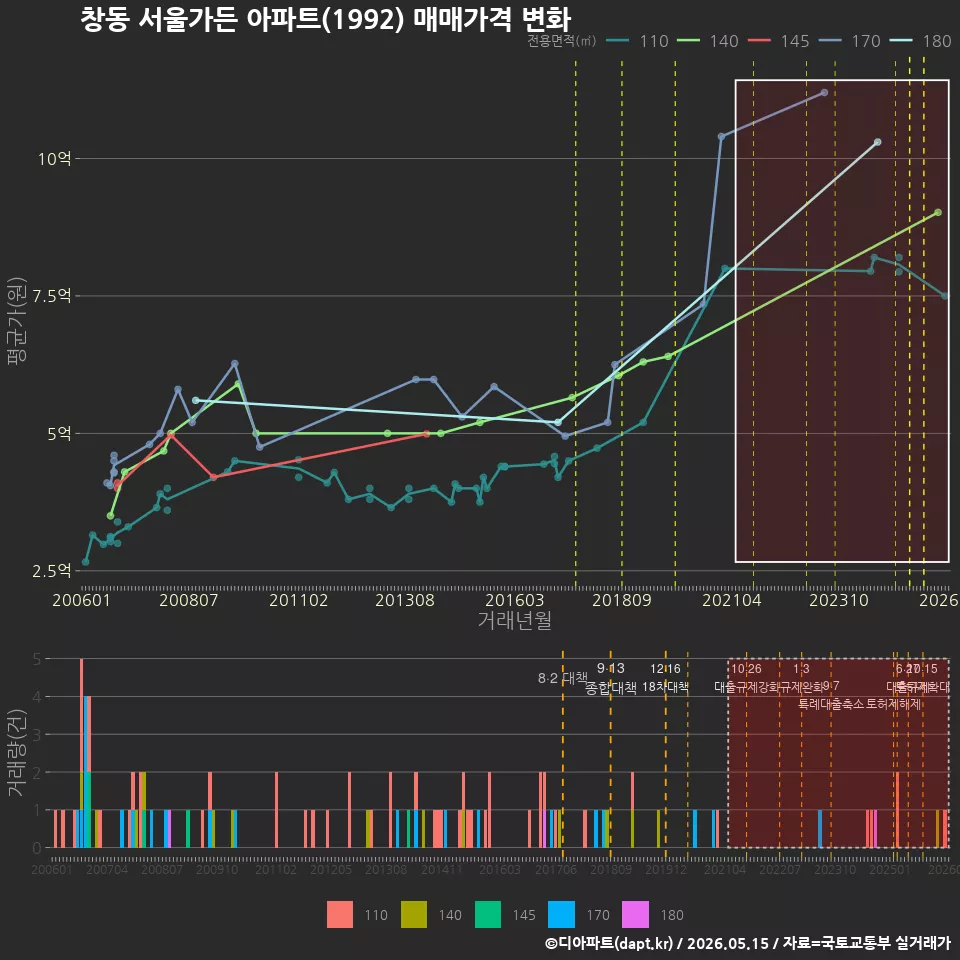Click the highest 170 line data point above 10억
This screenshot has height=960, width=960.
pos(824,92)
